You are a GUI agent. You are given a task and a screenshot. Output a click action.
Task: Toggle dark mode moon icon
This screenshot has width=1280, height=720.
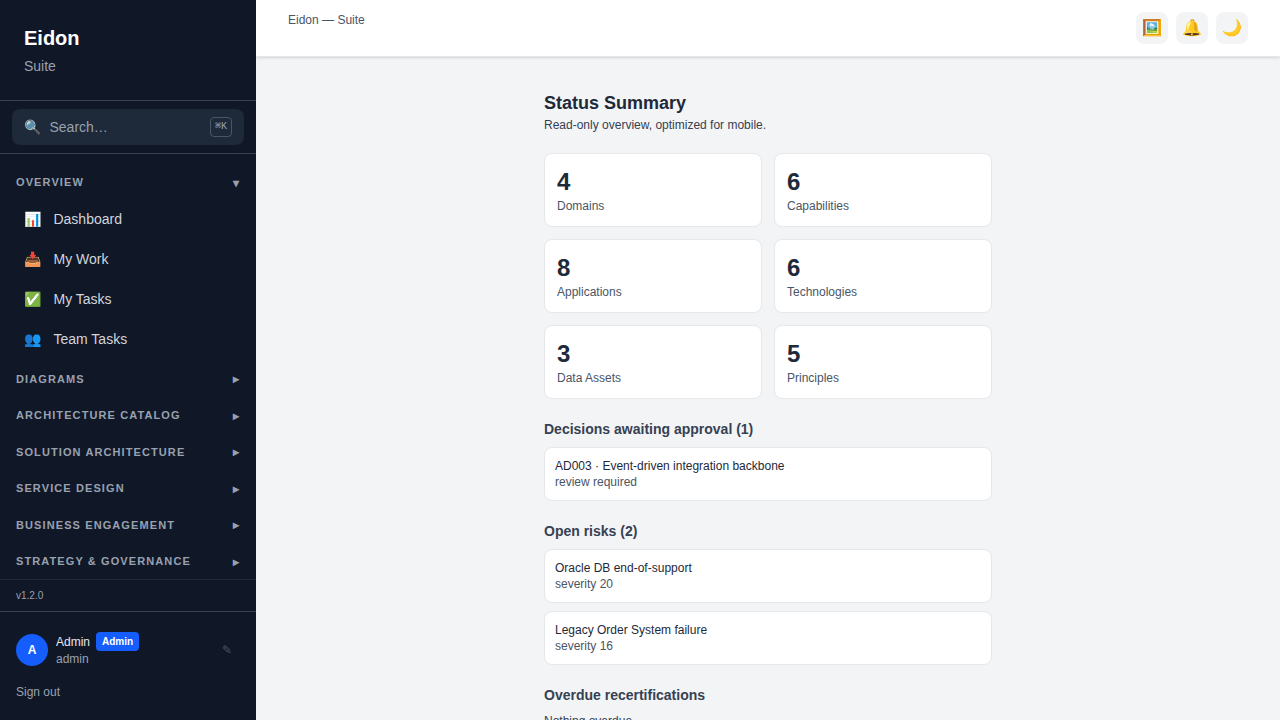click(x=1232, y=28)
